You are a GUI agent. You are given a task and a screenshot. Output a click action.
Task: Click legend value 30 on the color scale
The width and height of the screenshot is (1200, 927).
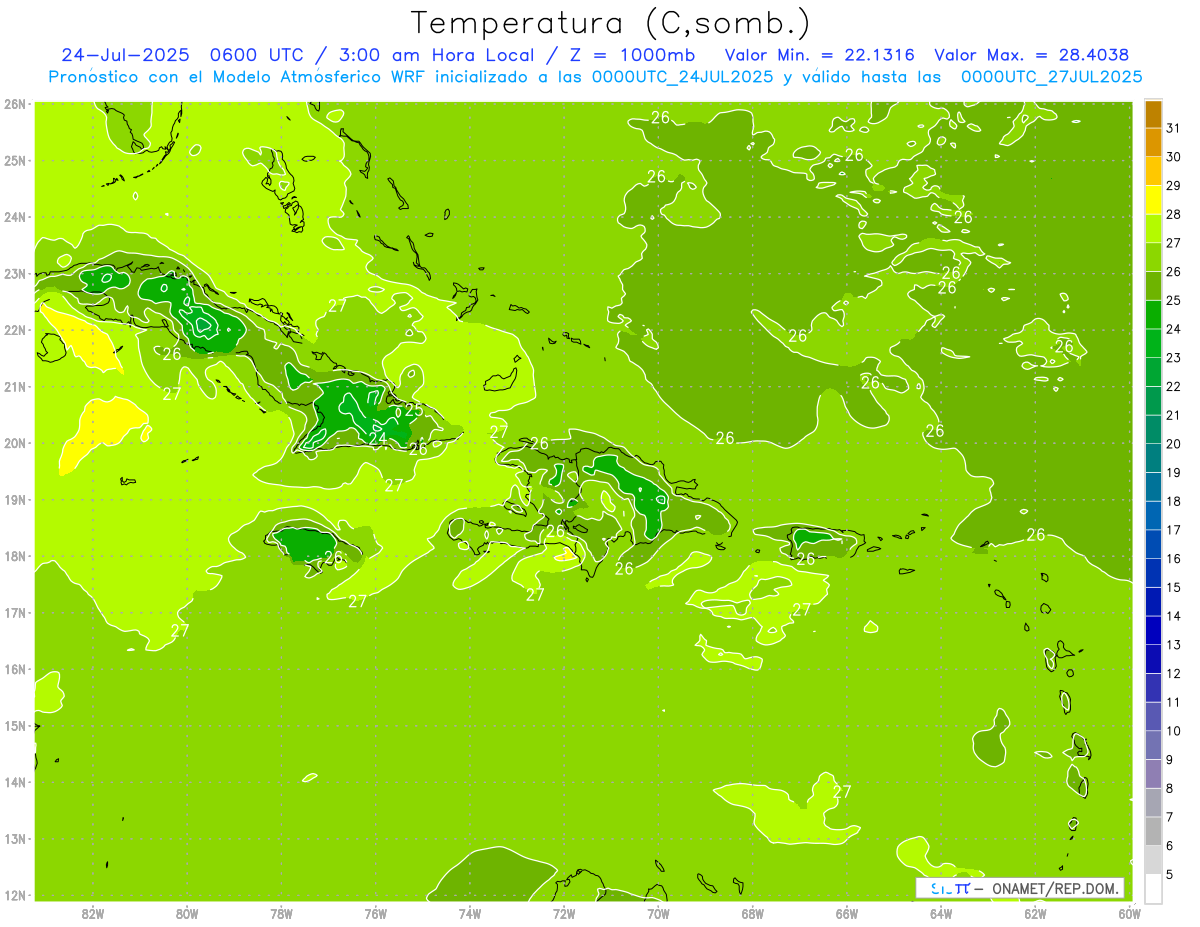pos(1174,157)
